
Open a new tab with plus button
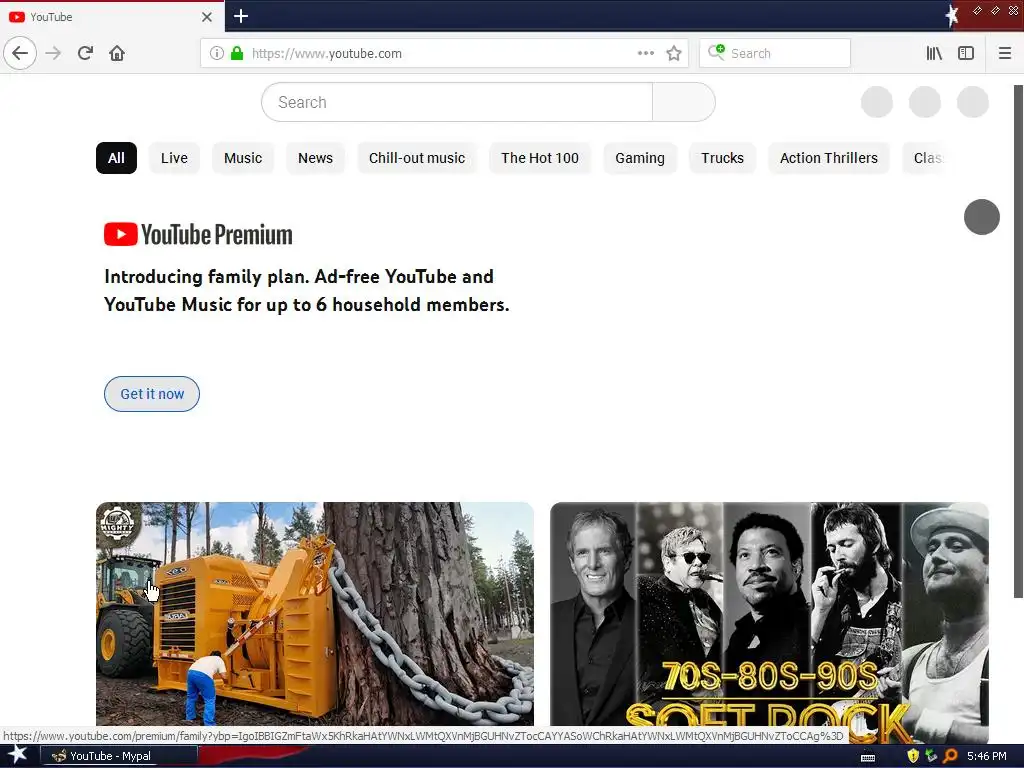point(241,16)
